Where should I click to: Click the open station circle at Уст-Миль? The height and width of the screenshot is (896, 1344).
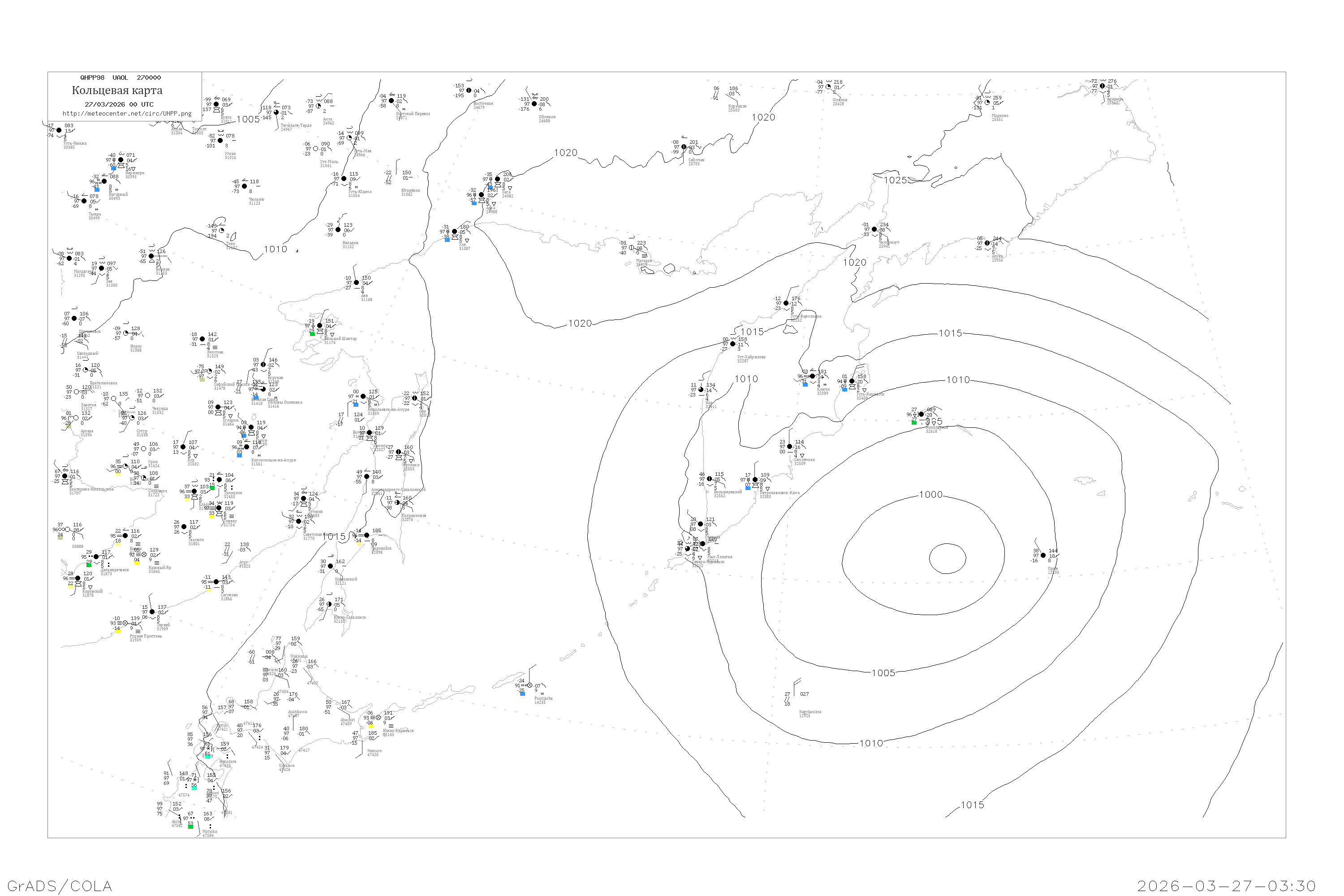click(315, 149)
